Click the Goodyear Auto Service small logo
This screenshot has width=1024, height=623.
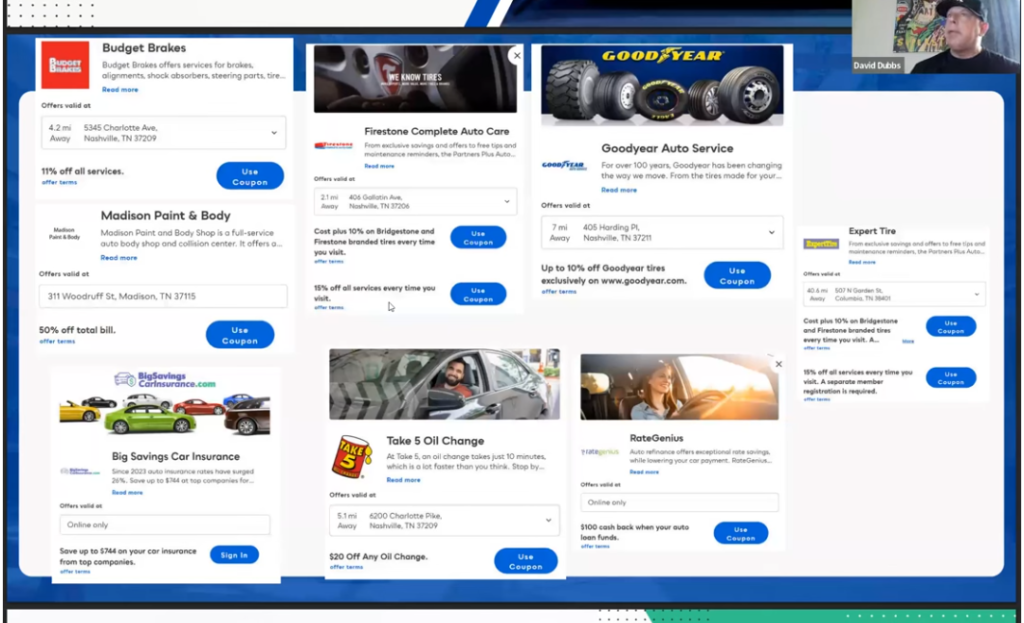pos(564,166)
